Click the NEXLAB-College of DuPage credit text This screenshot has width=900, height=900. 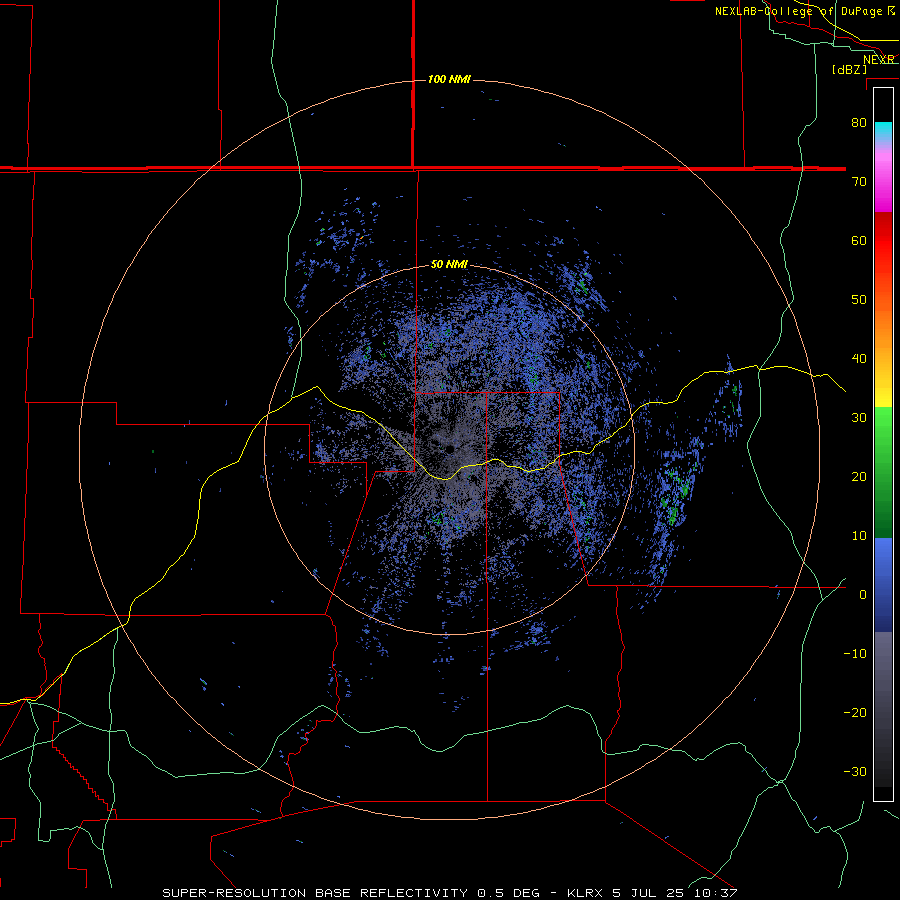pos(800,11)
